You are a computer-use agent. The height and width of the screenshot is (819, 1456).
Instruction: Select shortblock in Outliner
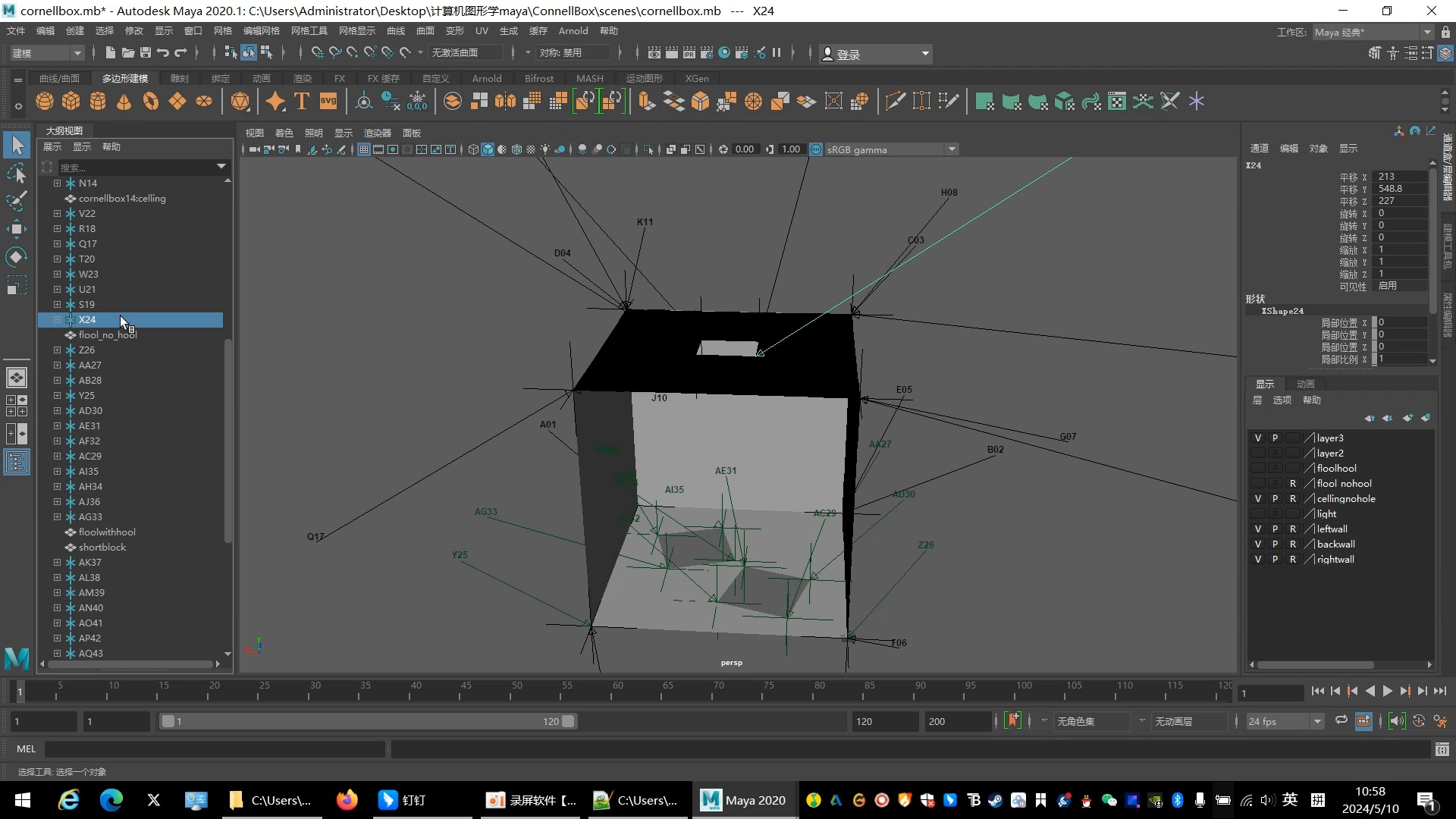click(x=102, y=547)
